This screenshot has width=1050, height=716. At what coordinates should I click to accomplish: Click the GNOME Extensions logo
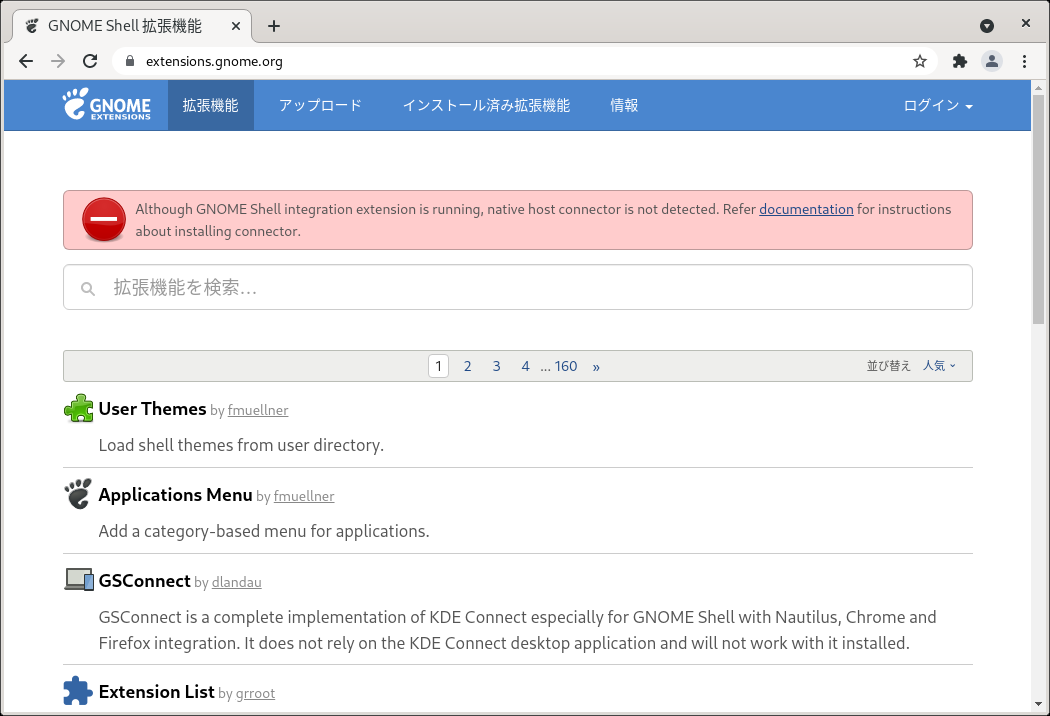(106, 104)
